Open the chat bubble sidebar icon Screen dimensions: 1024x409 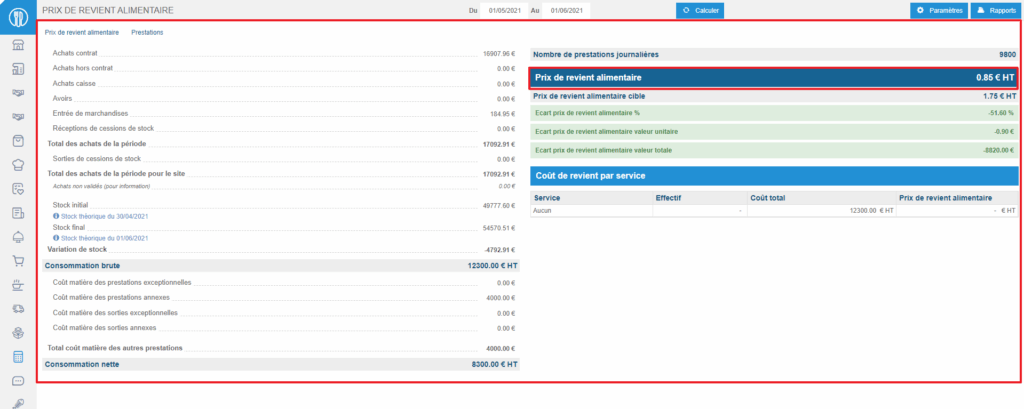point(18,381)
